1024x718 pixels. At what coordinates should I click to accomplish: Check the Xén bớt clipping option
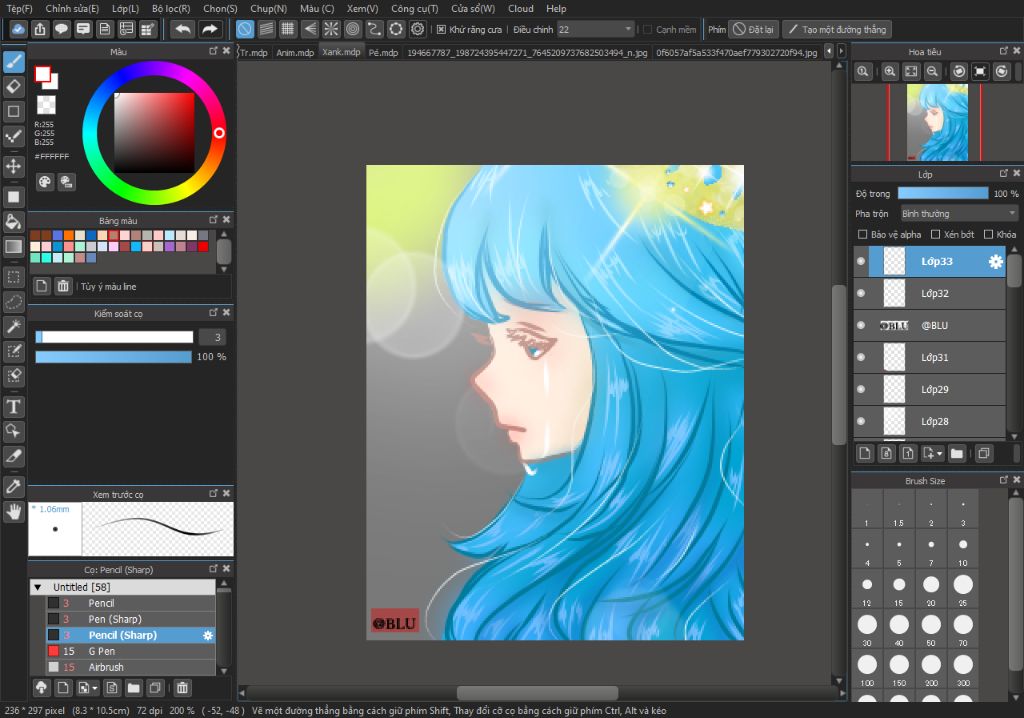click(935, 235)
